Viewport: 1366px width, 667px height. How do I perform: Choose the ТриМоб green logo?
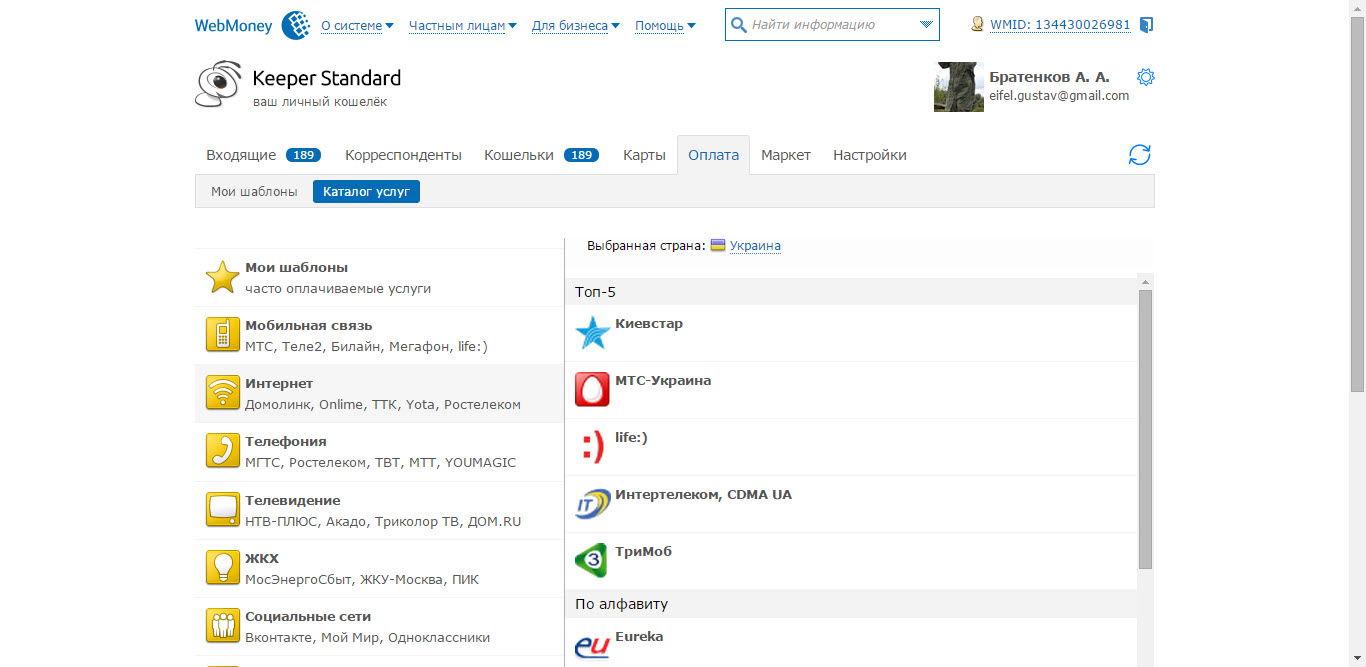click(x=592, y=561)
